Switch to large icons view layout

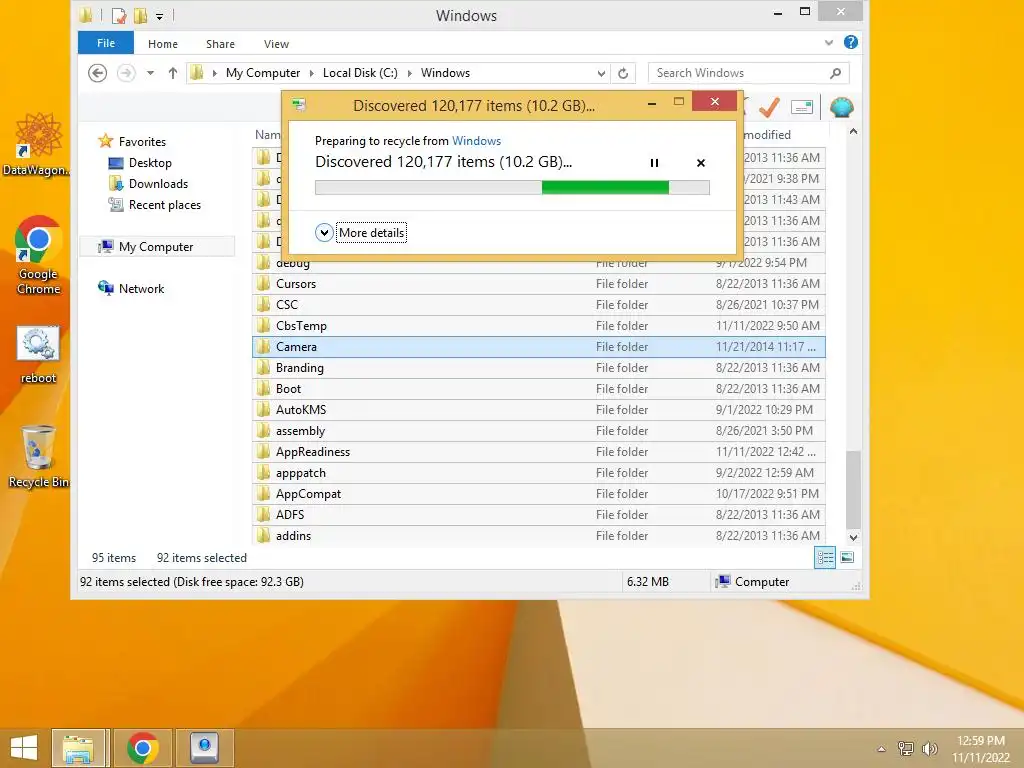click(x=847, y=558)
